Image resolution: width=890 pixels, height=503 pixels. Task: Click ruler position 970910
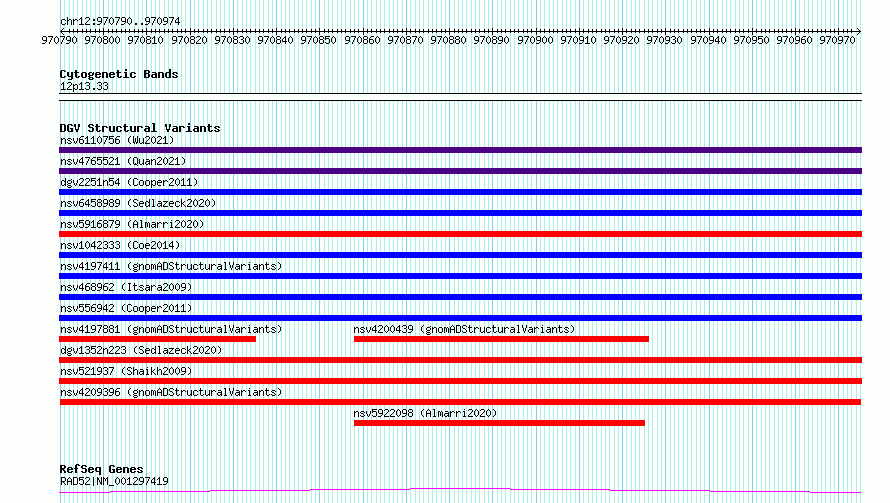click(579, 40)
